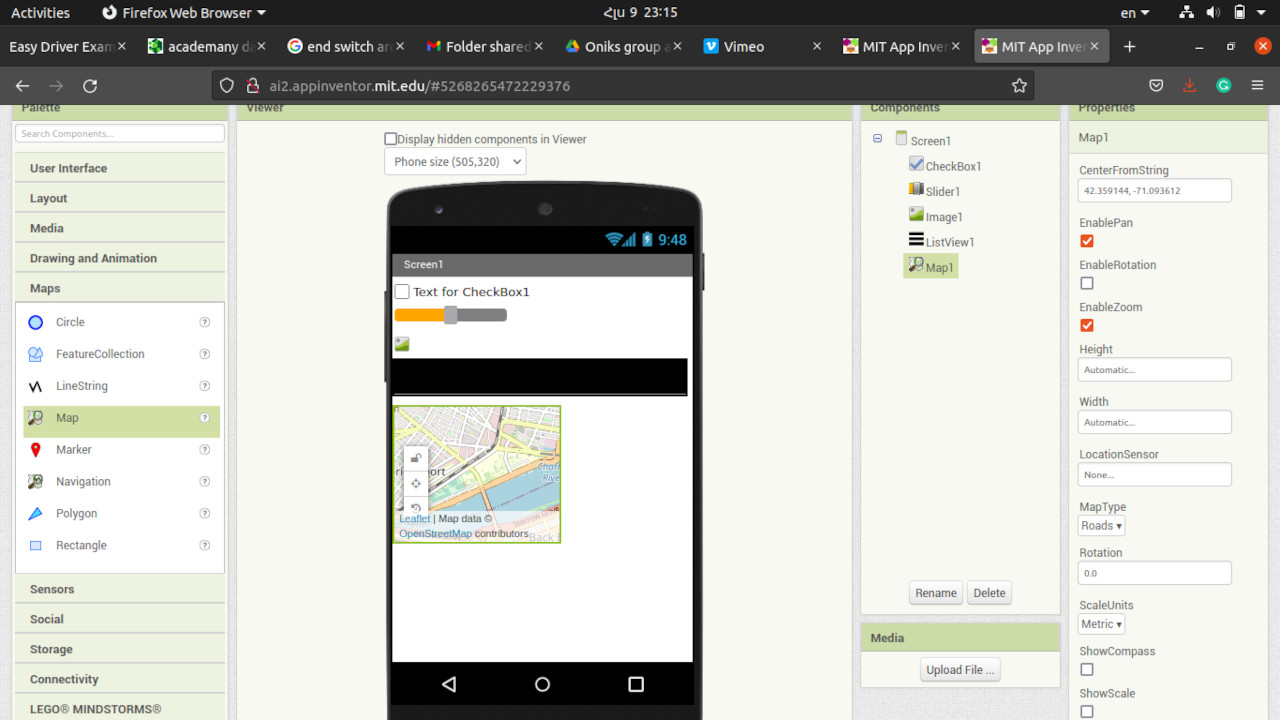Toggle Display hidden components in Viewer
This screenshot has height=720, width=1280.
391,140
